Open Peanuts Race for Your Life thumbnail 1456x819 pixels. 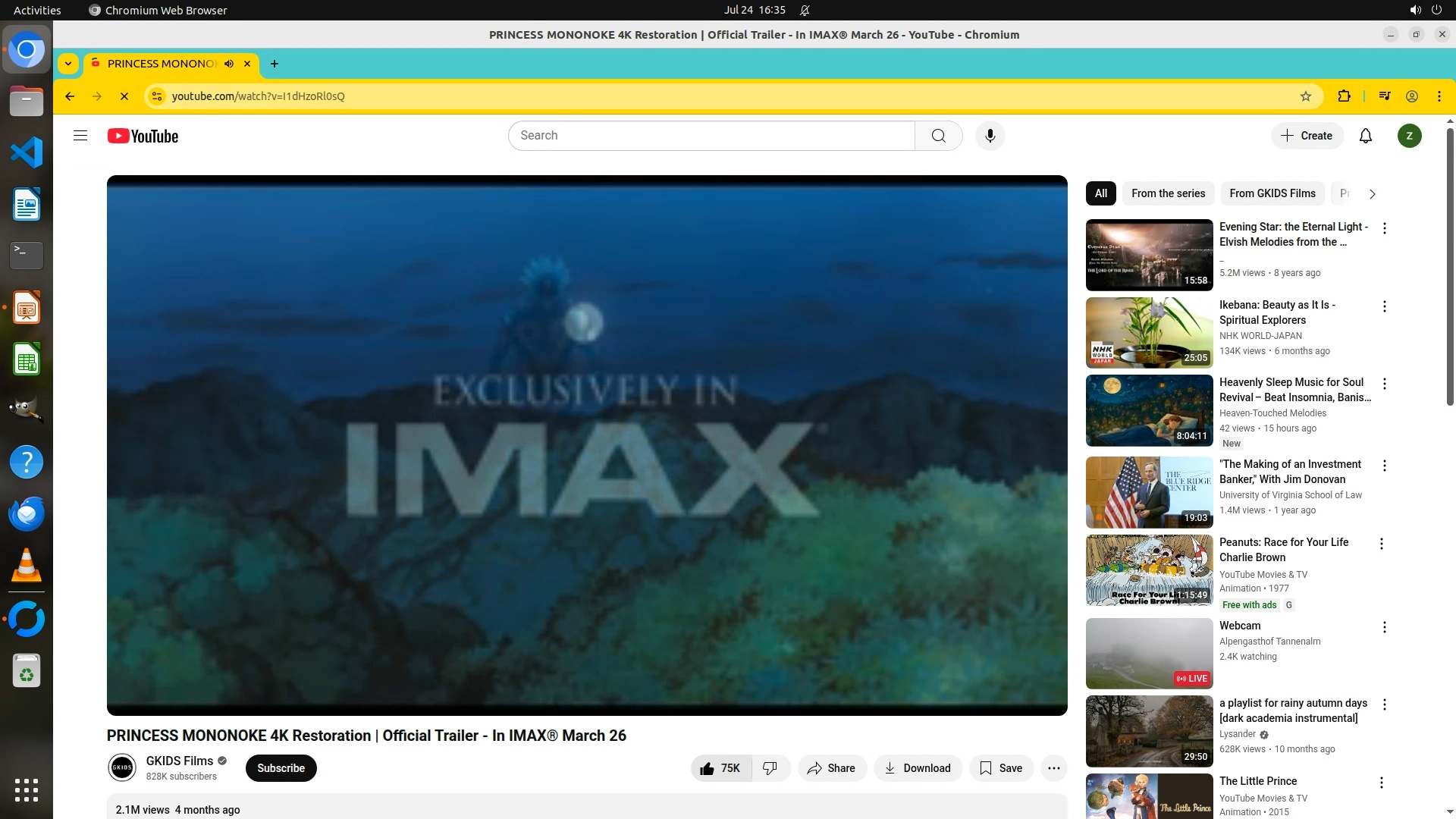click(1149, 570)
